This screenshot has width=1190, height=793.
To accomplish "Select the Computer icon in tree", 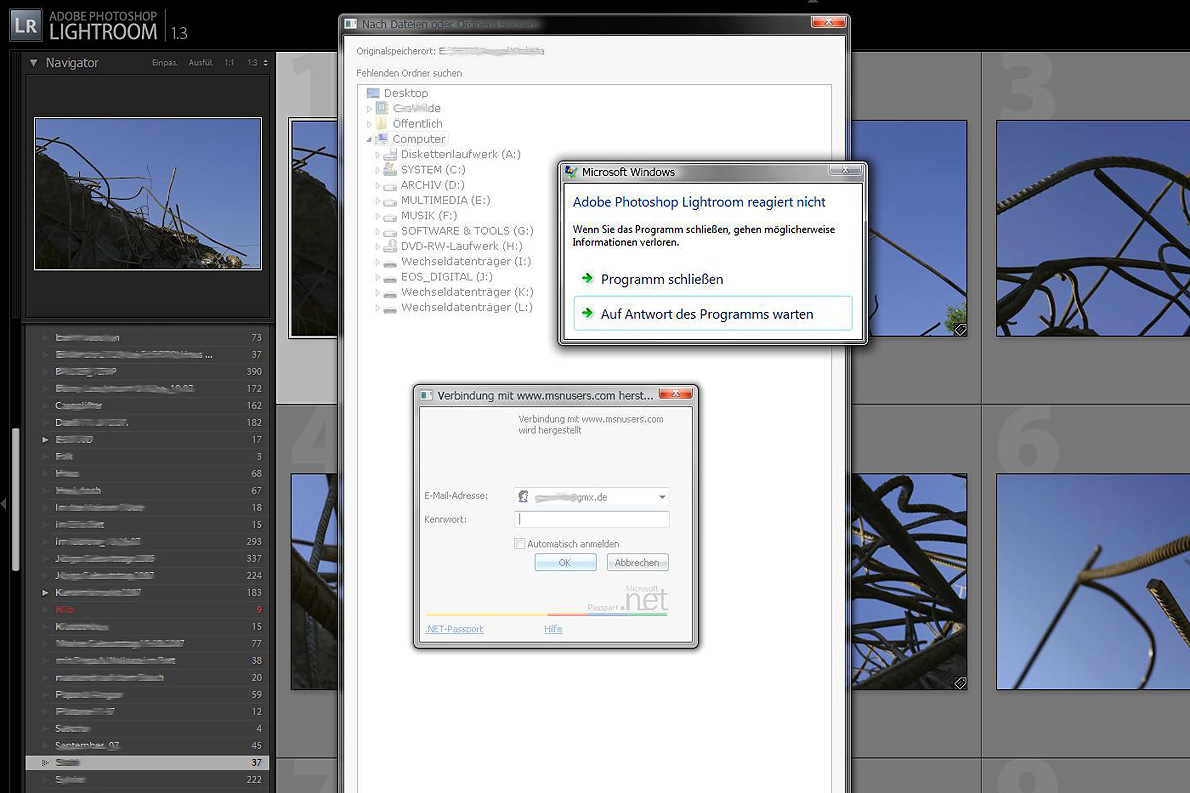I will pyautogui.click(x=382, y=139).
